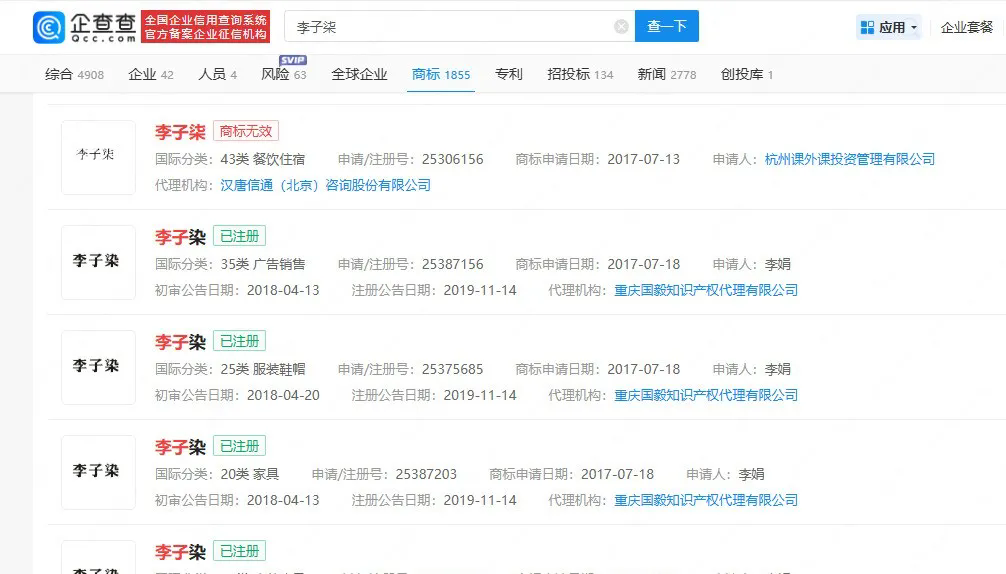
Task: Clear the search box with the X icon
Action: coord(621,26)
